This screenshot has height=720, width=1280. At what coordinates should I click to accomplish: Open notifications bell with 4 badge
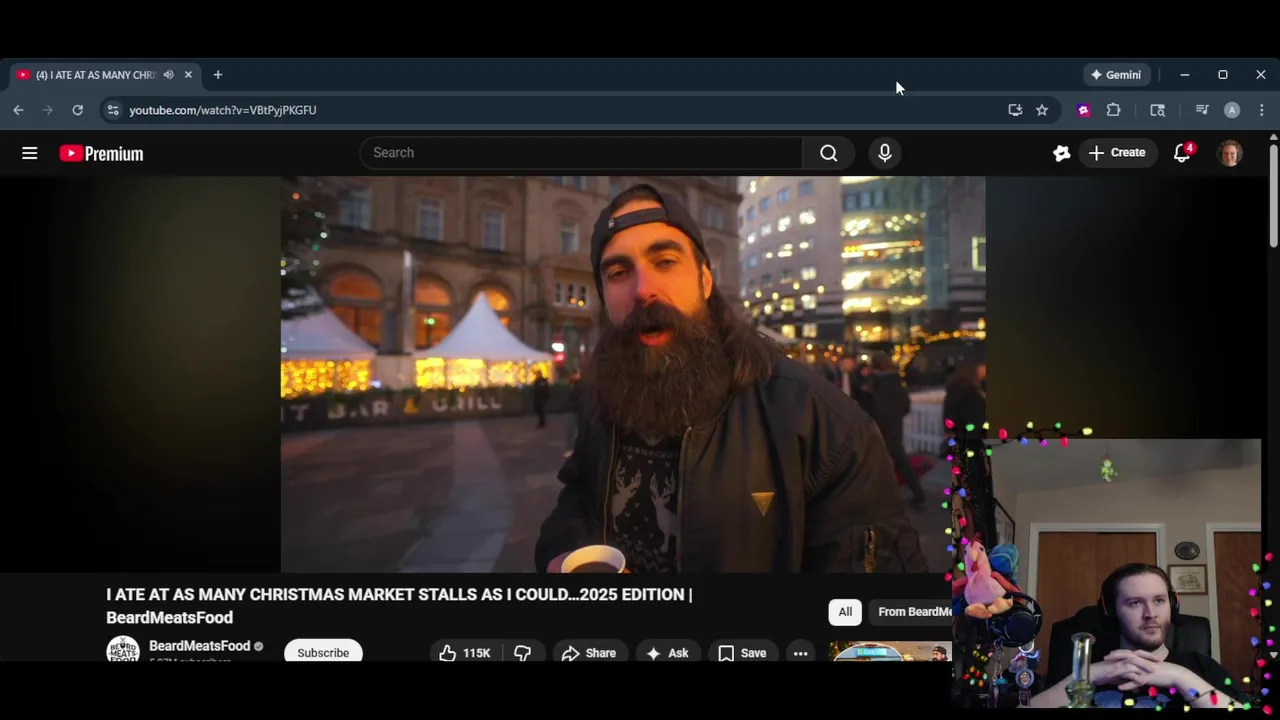1183,153
